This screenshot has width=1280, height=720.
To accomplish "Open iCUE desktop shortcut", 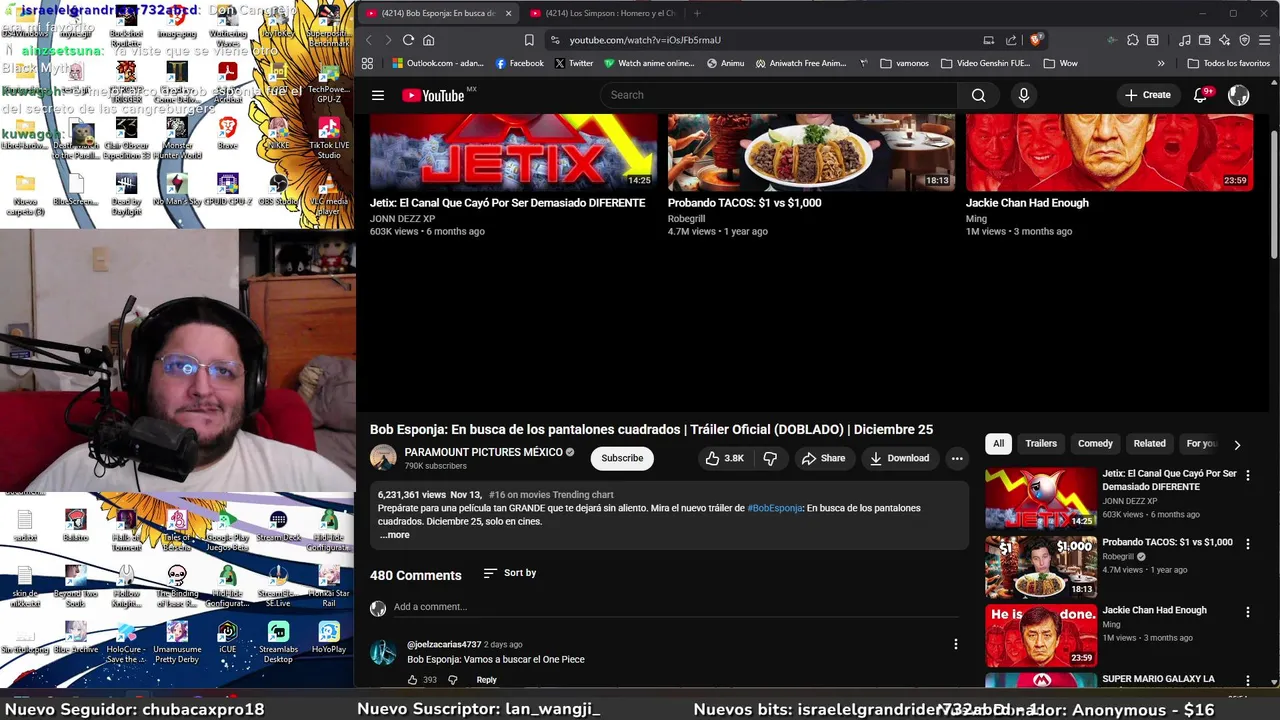I will (228, 637).
